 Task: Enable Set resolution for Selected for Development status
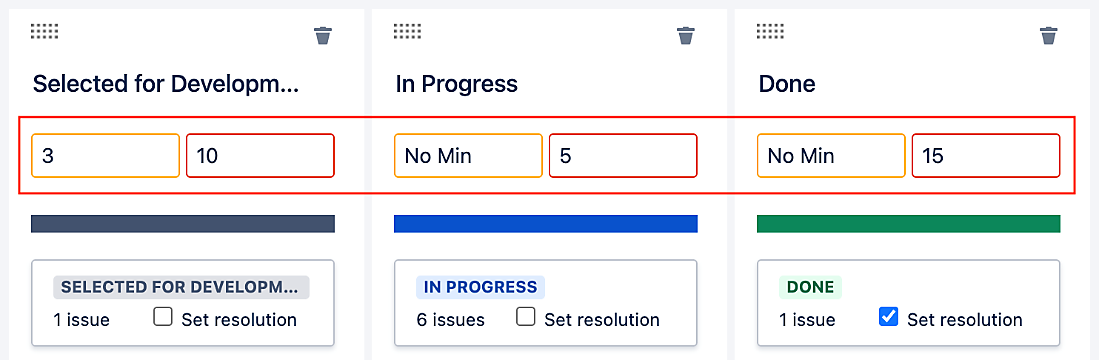click(163, 318)
